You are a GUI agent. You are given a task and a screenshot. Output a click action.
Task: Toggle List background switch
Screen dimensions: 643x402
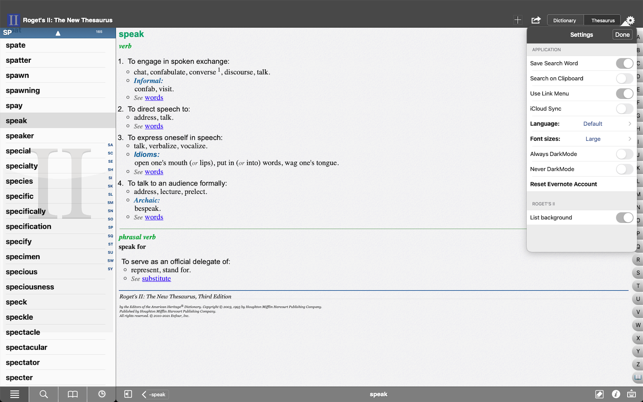coord(624,217)
